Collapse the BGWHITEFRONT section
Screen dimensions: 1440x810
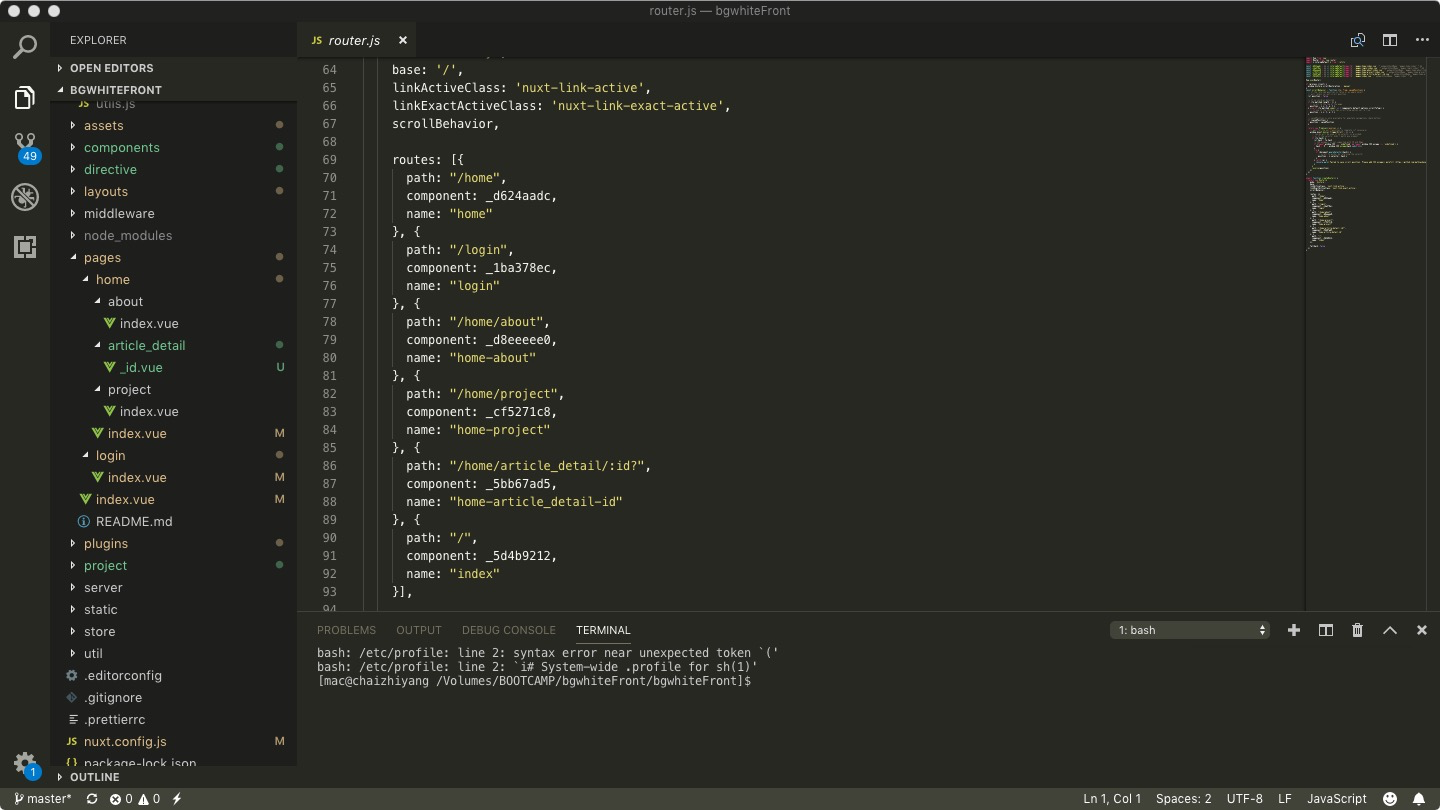pyautogui.click(x=174, y=90)
